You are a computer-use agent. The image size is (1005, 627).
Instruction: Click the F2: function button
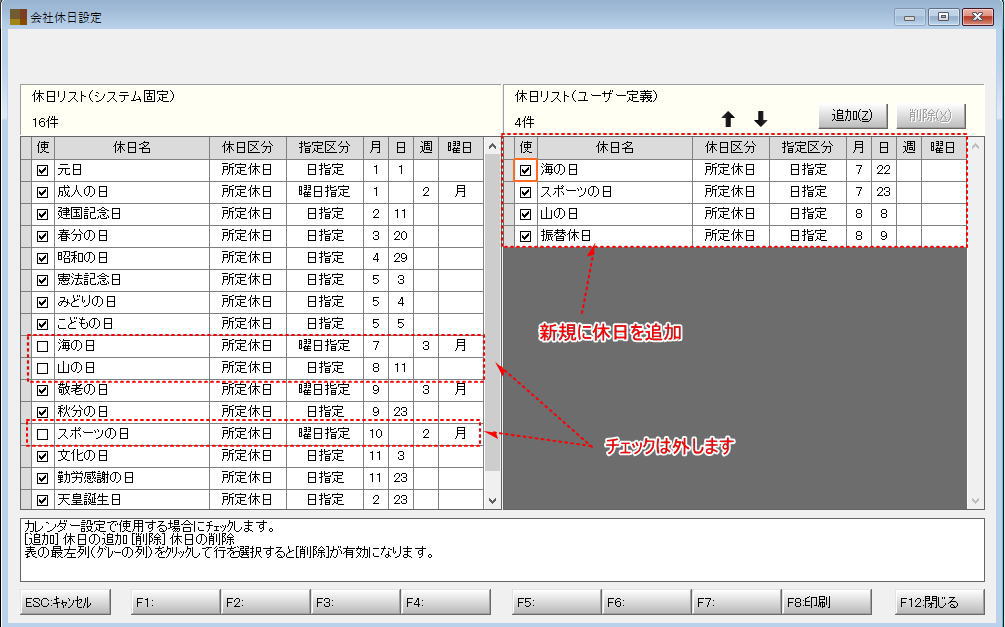(265, 602)
